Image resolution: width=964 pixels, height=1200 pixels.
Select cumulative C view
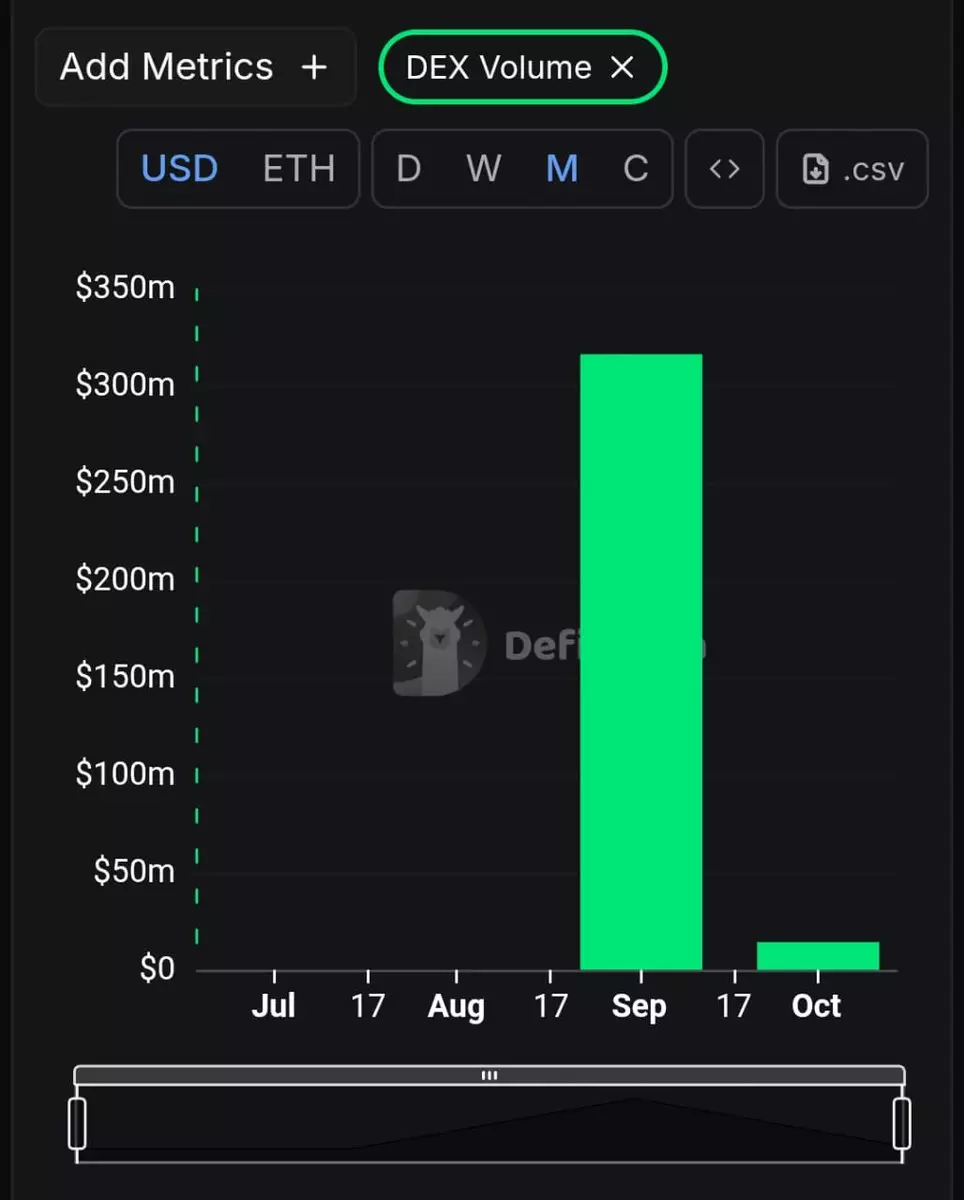click(x=636, y=169)
